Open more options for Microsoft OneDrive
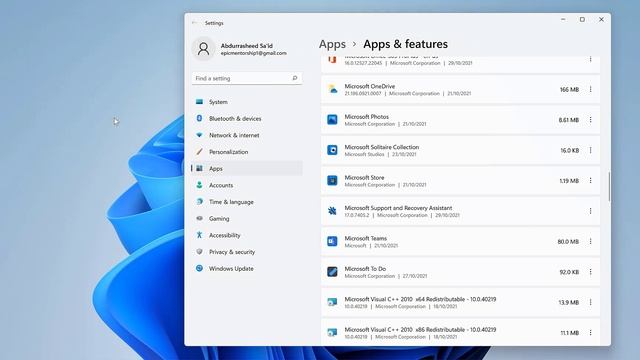Screen dimensions: 640x360 click(590, 89)
